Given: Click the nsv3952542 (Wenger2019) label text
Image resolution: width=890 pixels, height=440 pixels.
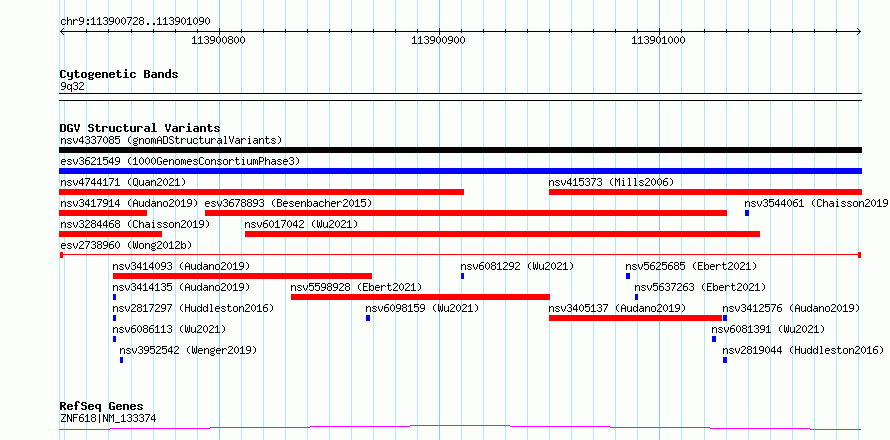Looking at the screenshot, I should coord(188,350).
